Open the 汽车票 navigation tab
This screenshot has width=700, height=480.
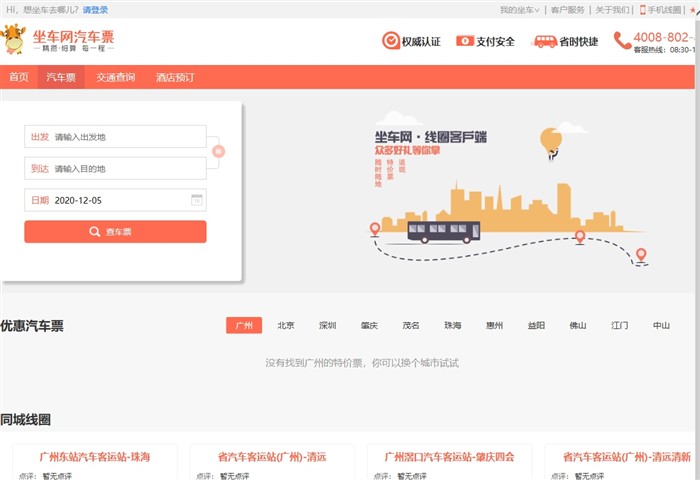[61, 77]
